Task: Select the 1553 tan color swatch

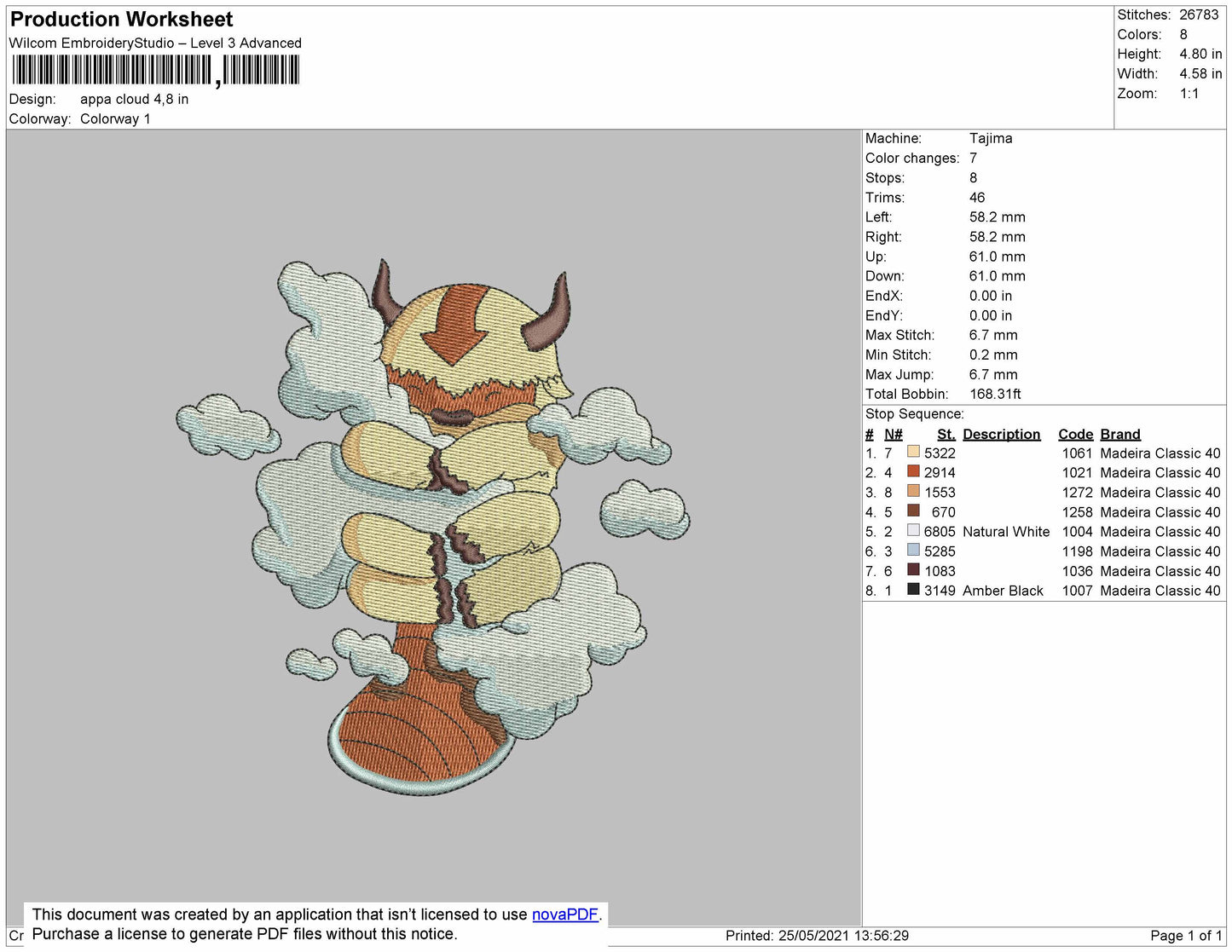Action: click(913, 491)
